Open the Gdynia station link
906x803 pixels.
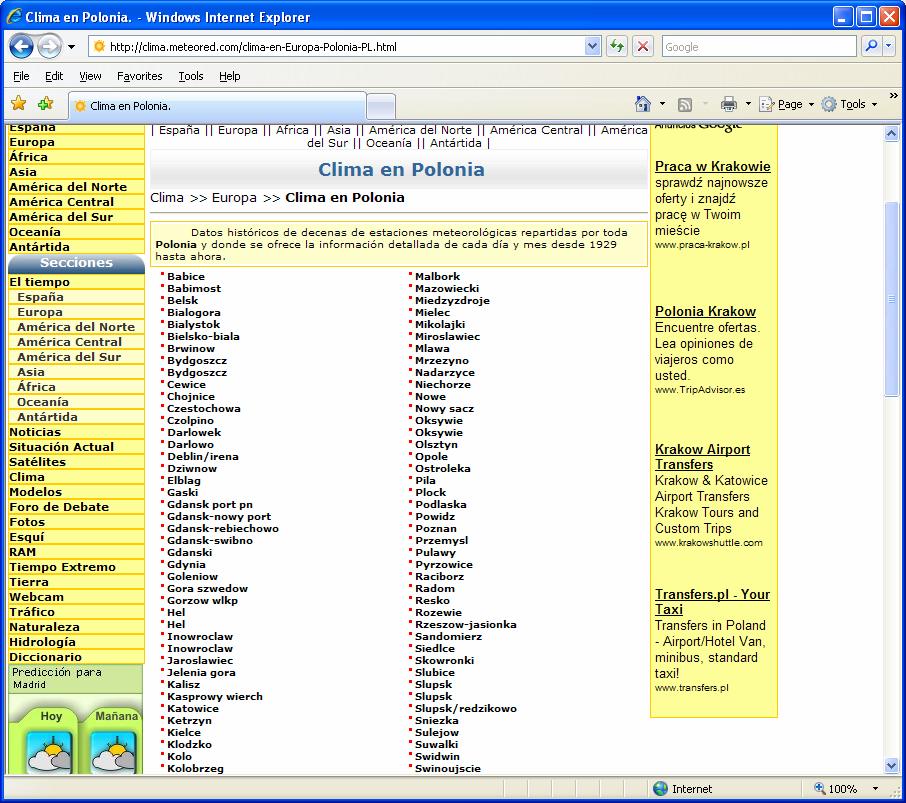coord(186,564)
